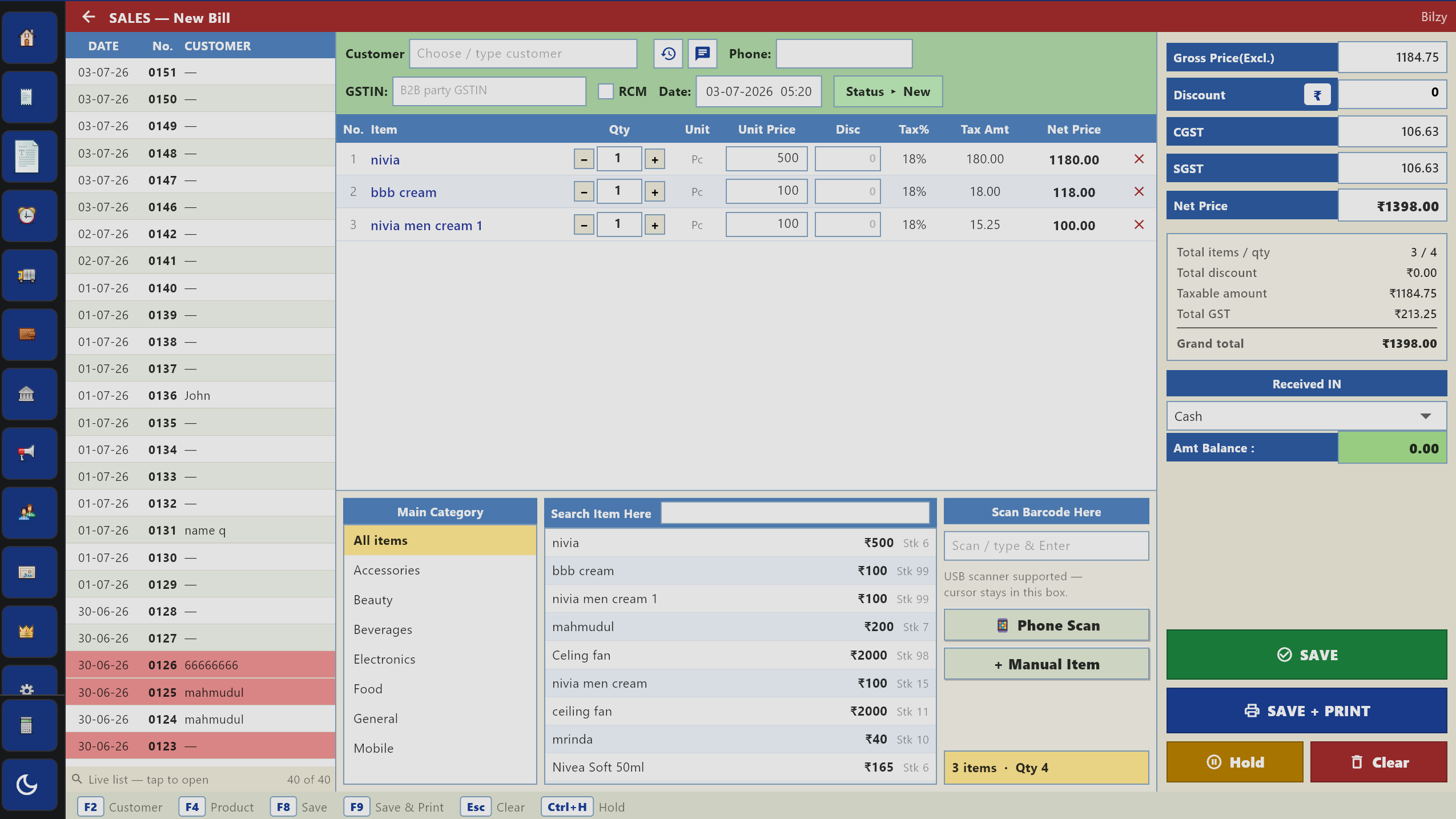Select the Food category

click(x=440, y=689)
